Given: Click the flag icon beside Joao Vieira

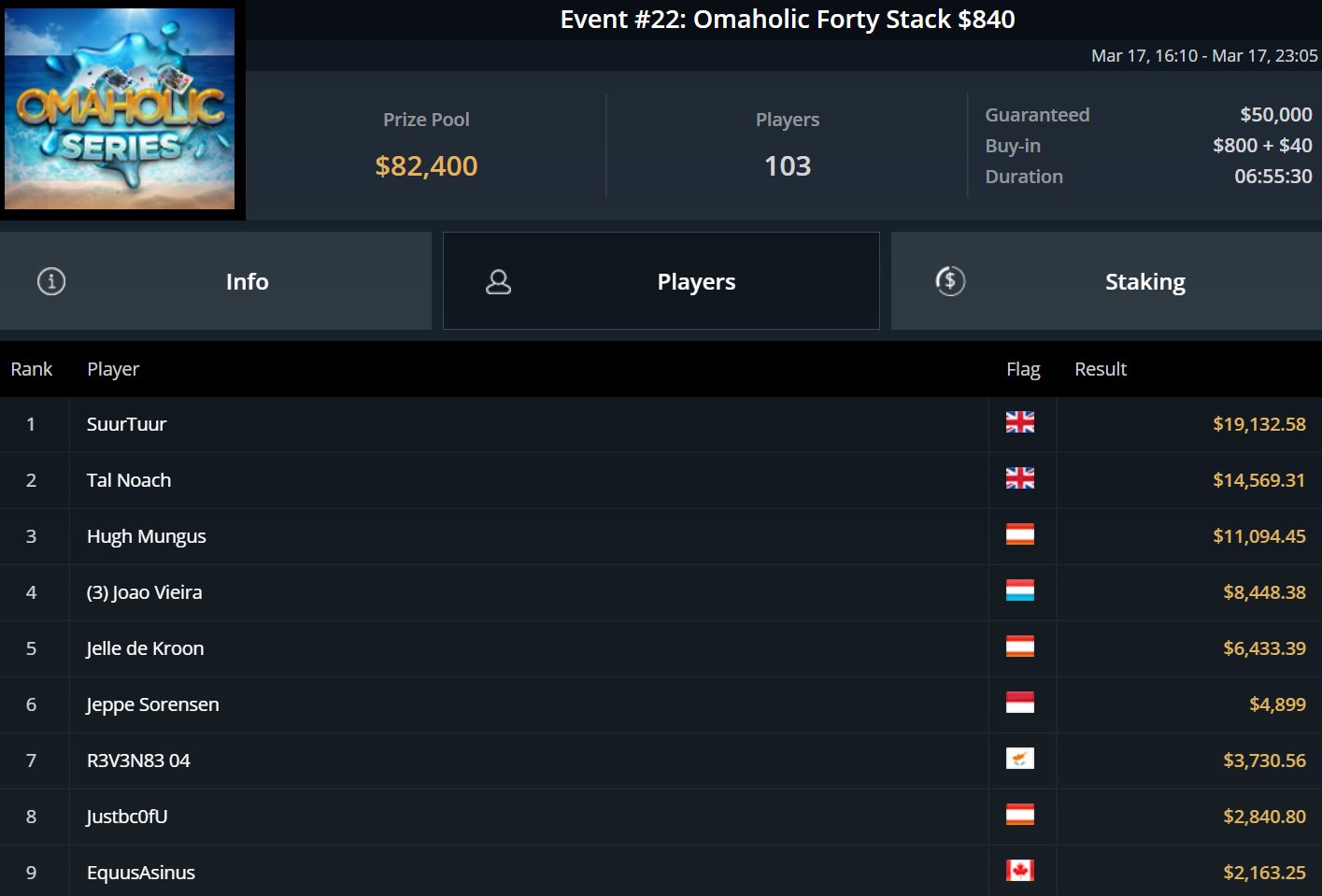Looking at the screenshot, I should pyautogui.click(x=1019, y=590).
